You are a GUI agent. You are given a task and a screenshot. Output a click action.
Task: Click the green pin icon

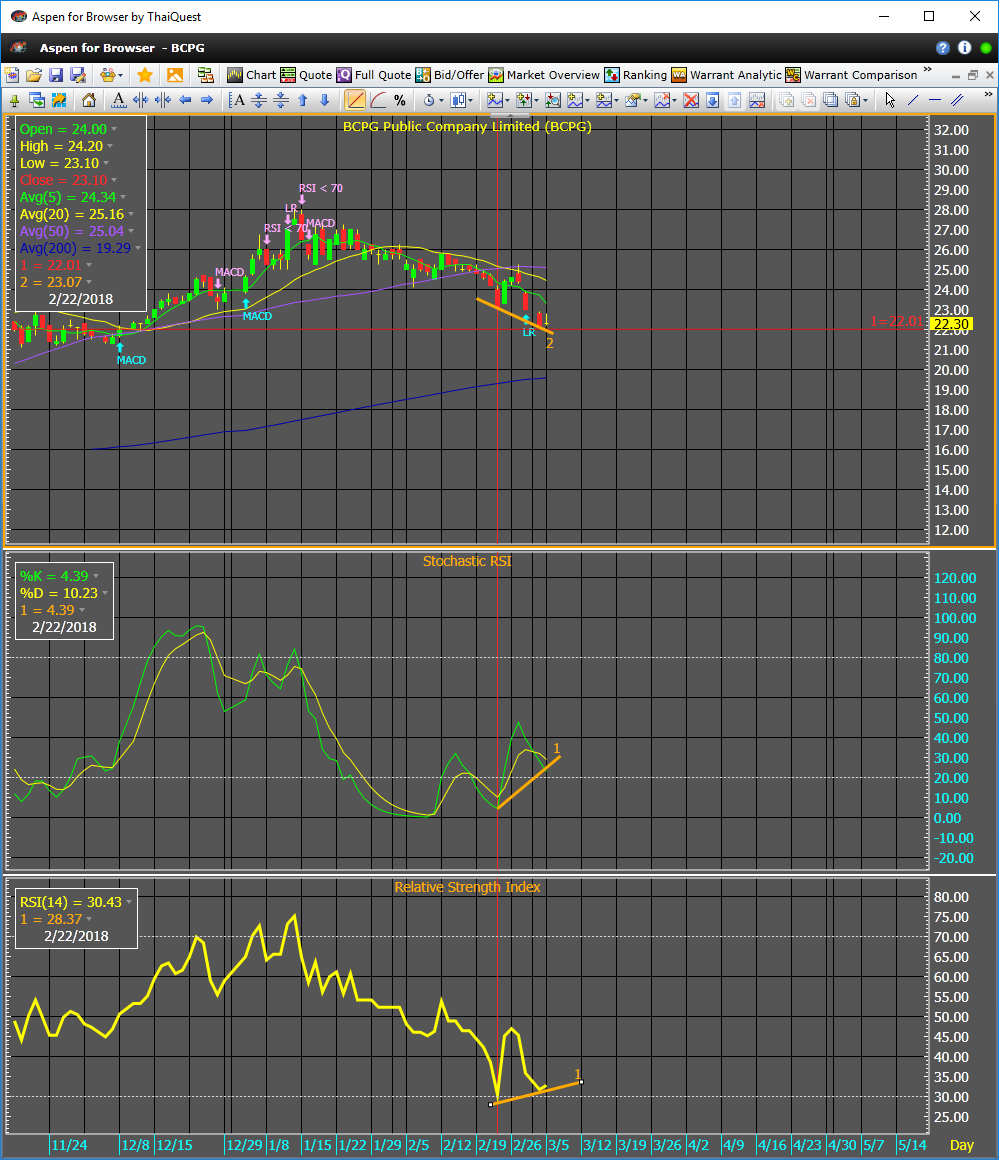(15, 100)
